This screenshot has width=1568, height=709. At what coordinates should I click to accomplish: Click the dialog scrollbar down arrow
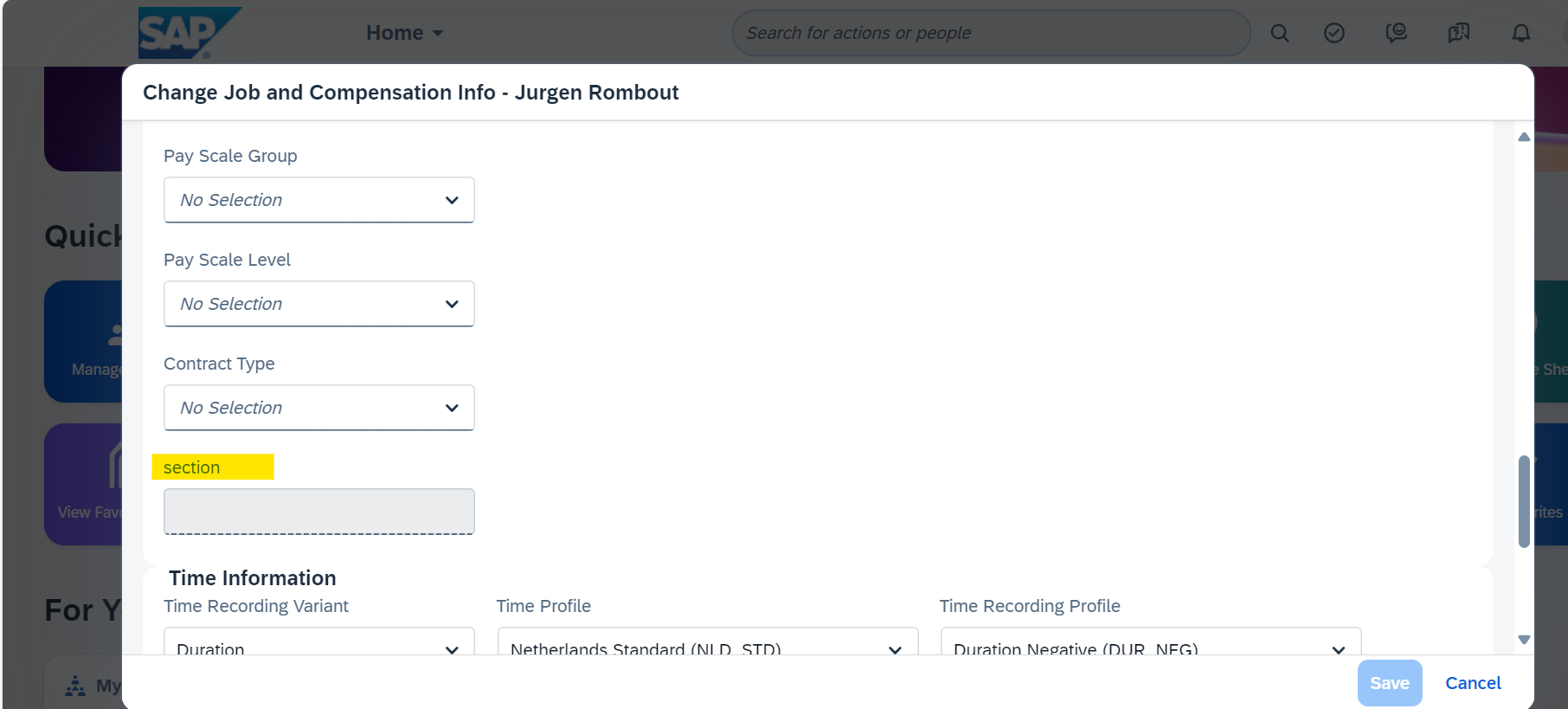click(x=1524, y=640)
